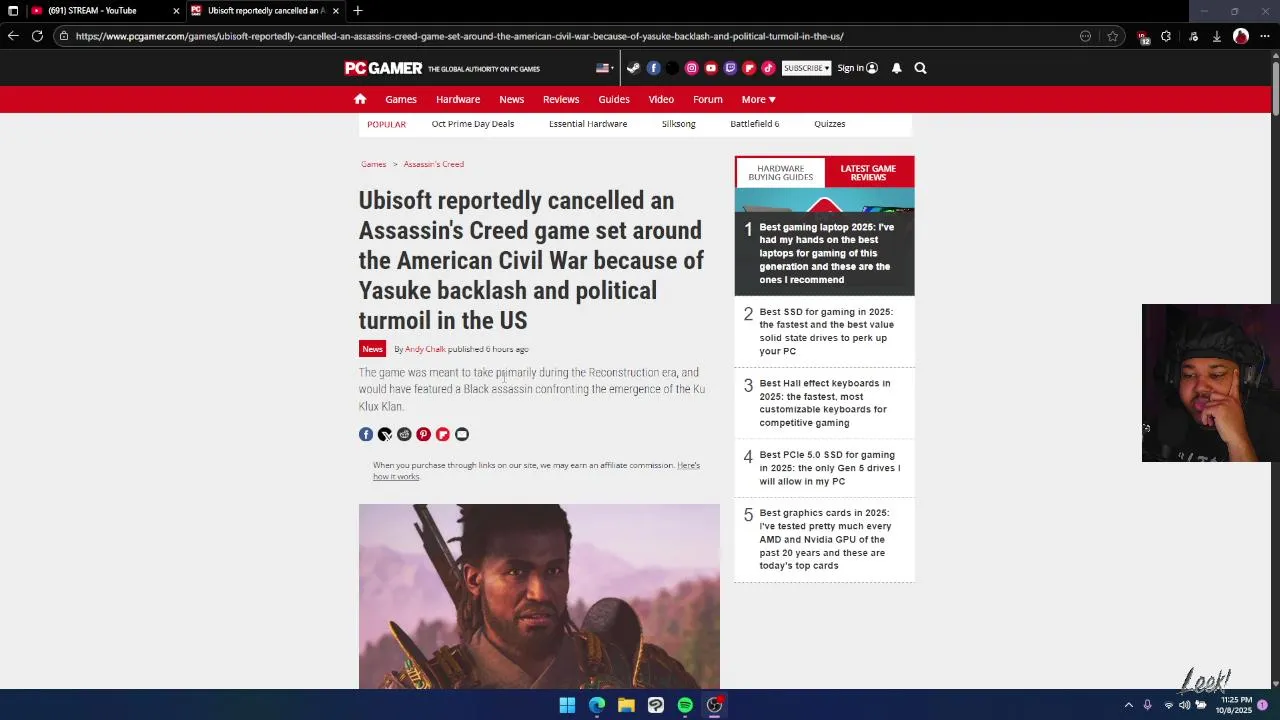Click the browser back arrow

(13, 36)
